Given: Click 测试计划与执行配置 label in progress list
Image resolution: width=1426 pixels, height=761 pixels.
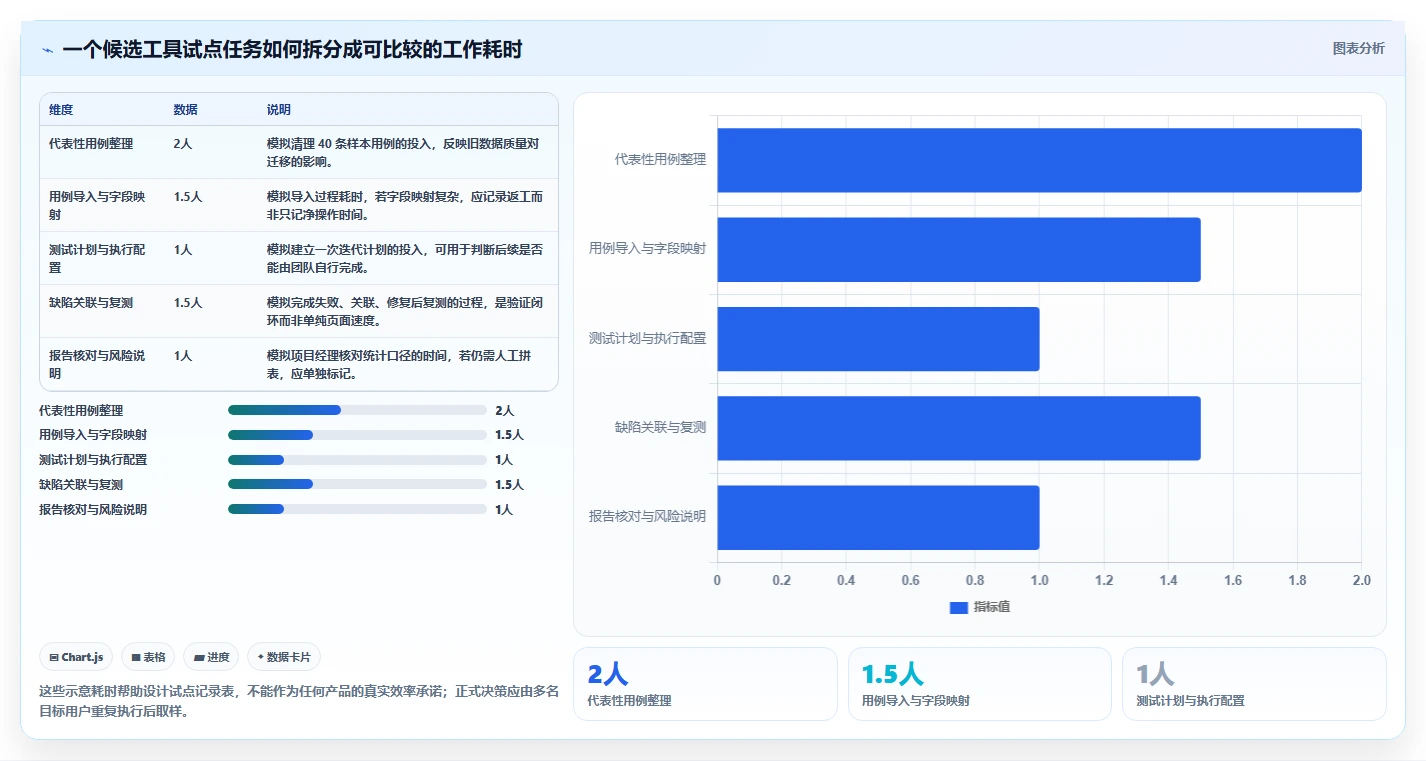Looking at the screenshot, I should (93, 460).
